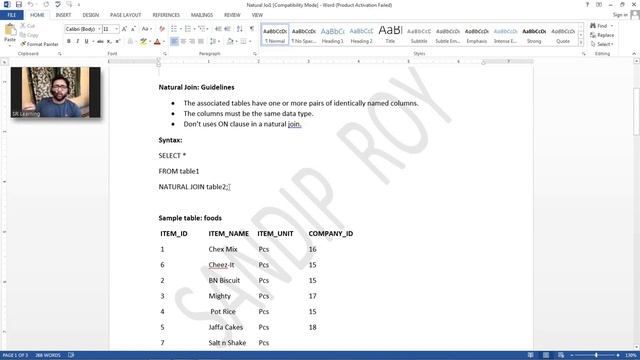
Task: Switch to the PAGE LAYOUT tab
Action: [125, 15]
